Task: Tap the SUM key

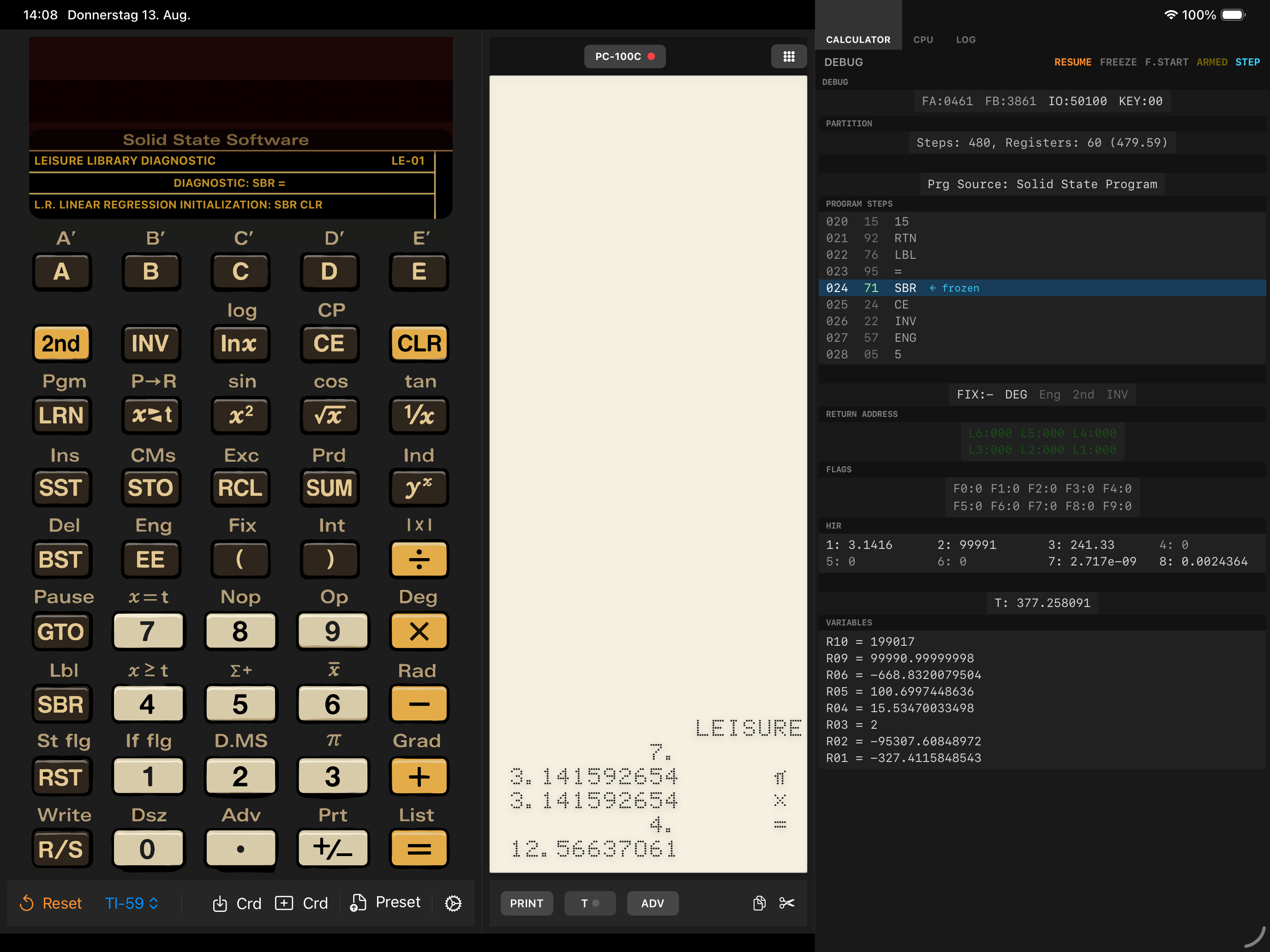Action: (329, 487)
